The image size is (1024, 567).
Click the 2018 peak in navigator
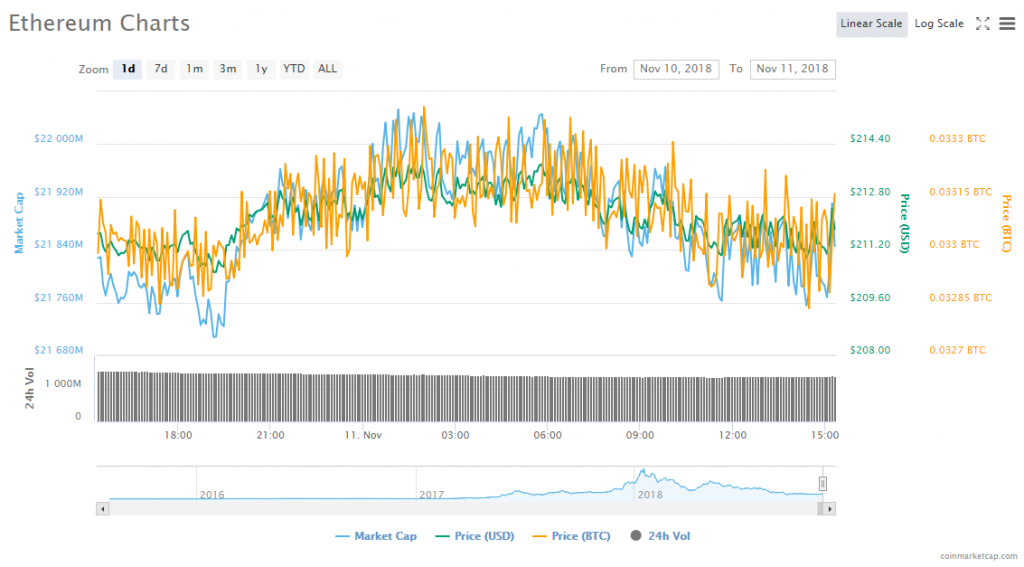(x=643, y=471)
